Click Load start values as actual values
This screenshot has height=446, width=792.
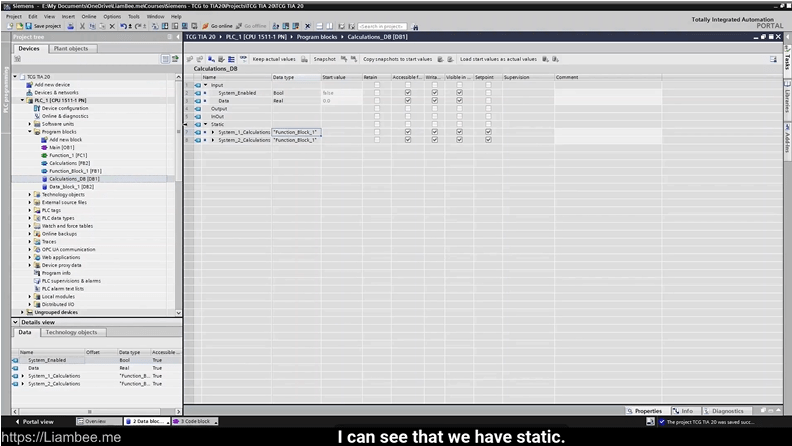tap(497, 59)
